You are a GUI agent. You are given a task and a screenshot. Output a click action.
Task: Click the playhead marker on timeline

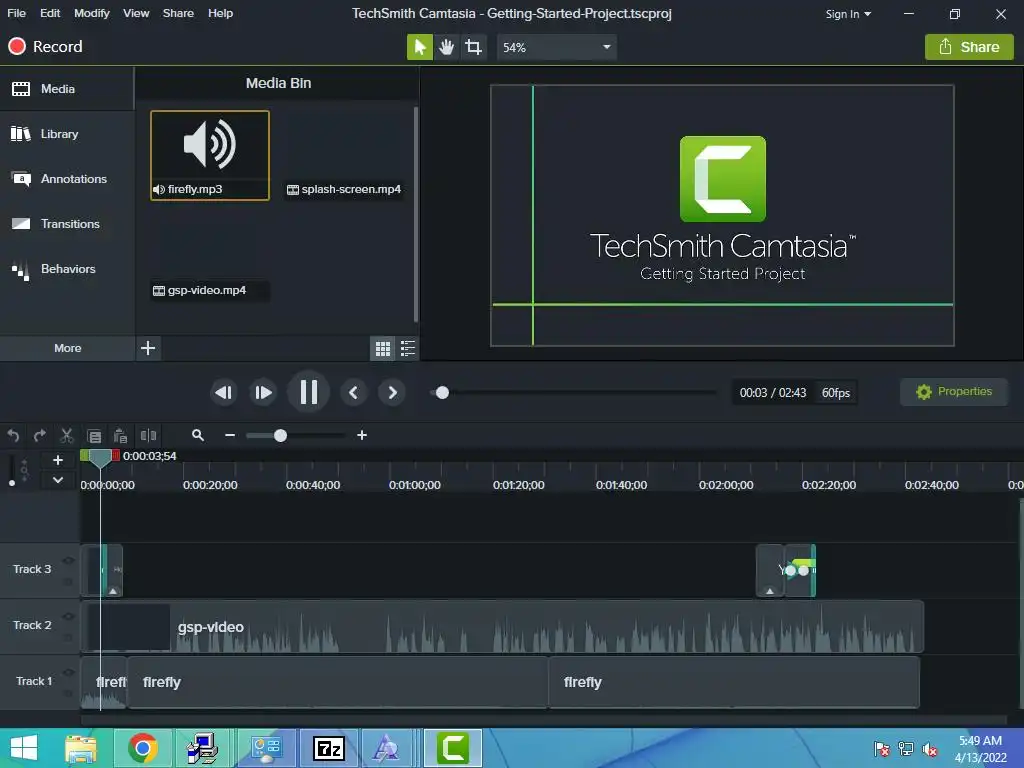tap(100, 457)
